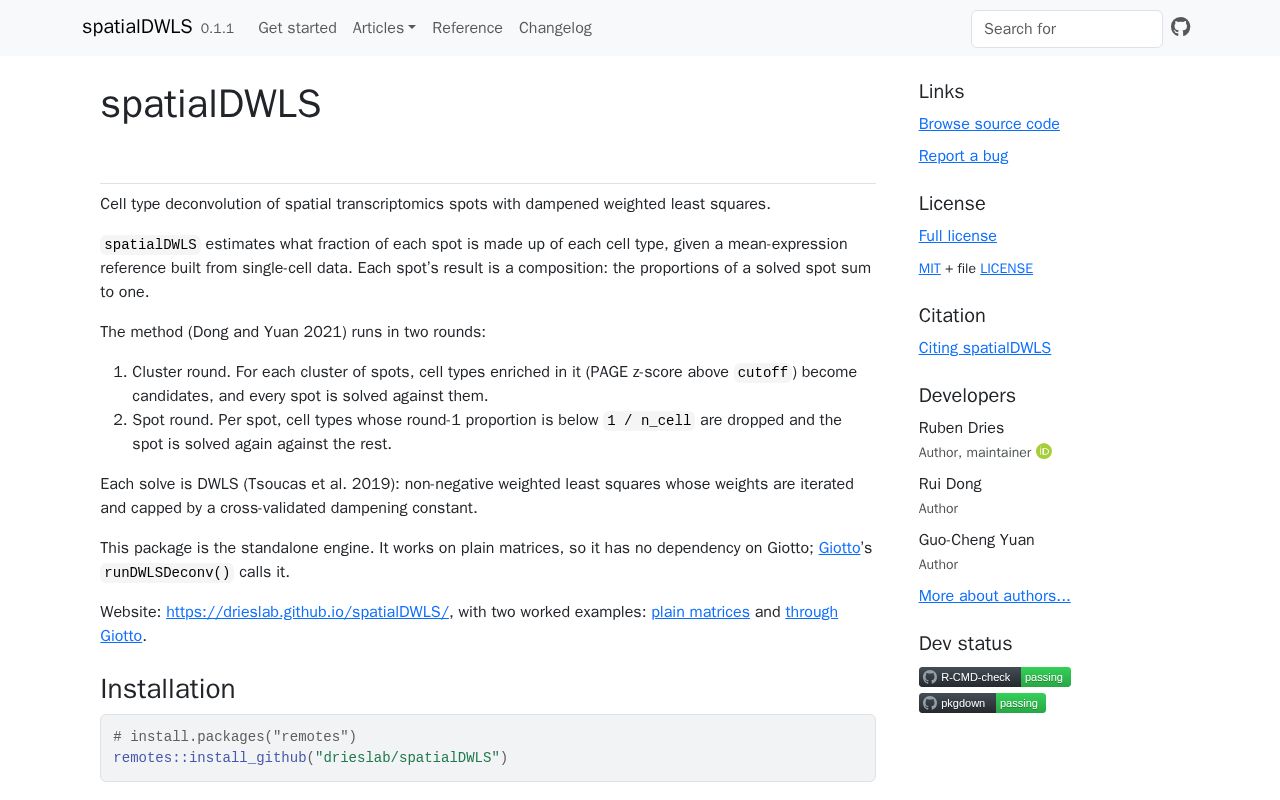Click the developer name Ruben Dries
The image size is (1280, 800).
click(961, 428)
